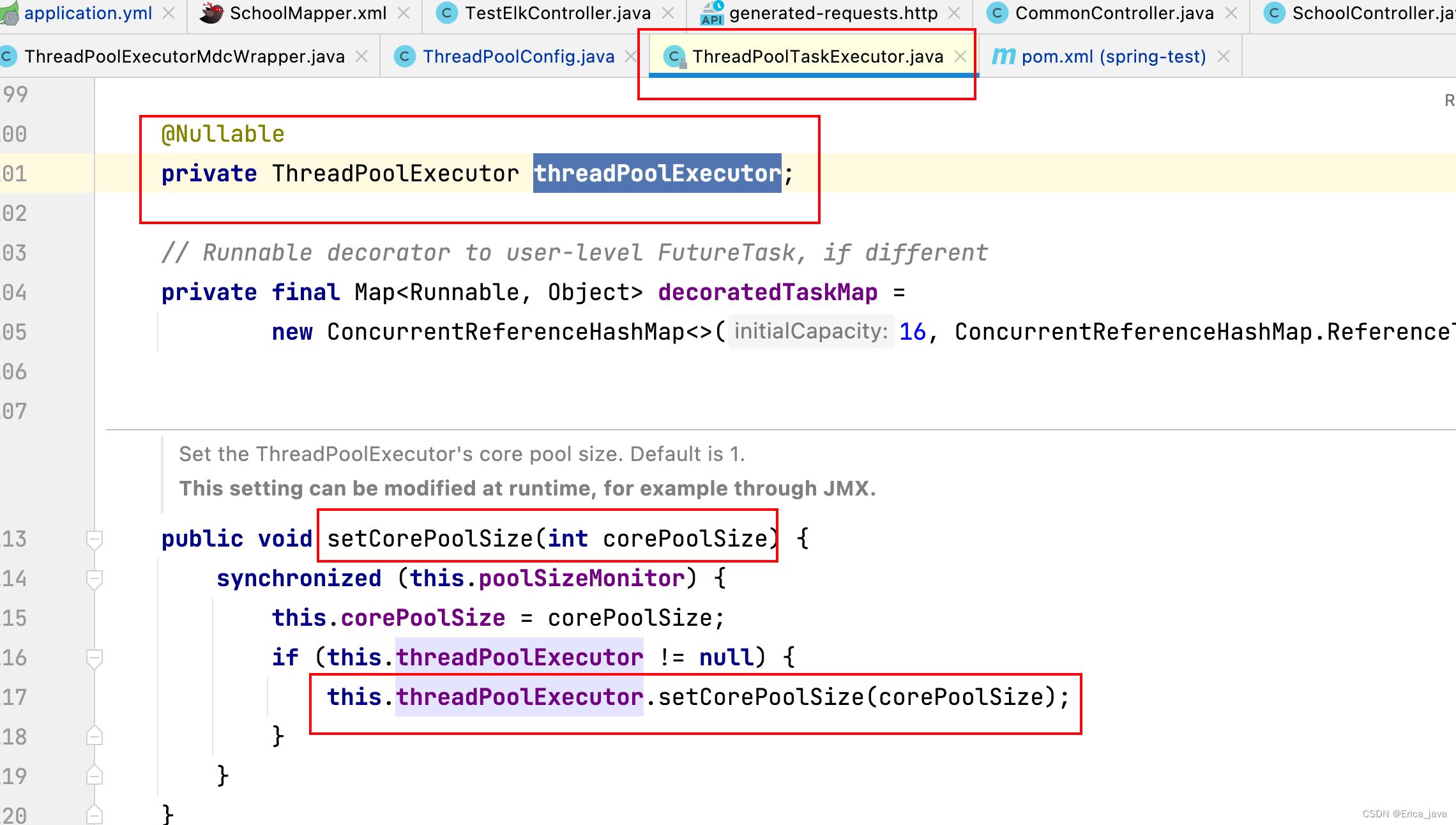Close the generated-requests.http tab
Screen dimensions: 1456x825
(x=954, y=13)
